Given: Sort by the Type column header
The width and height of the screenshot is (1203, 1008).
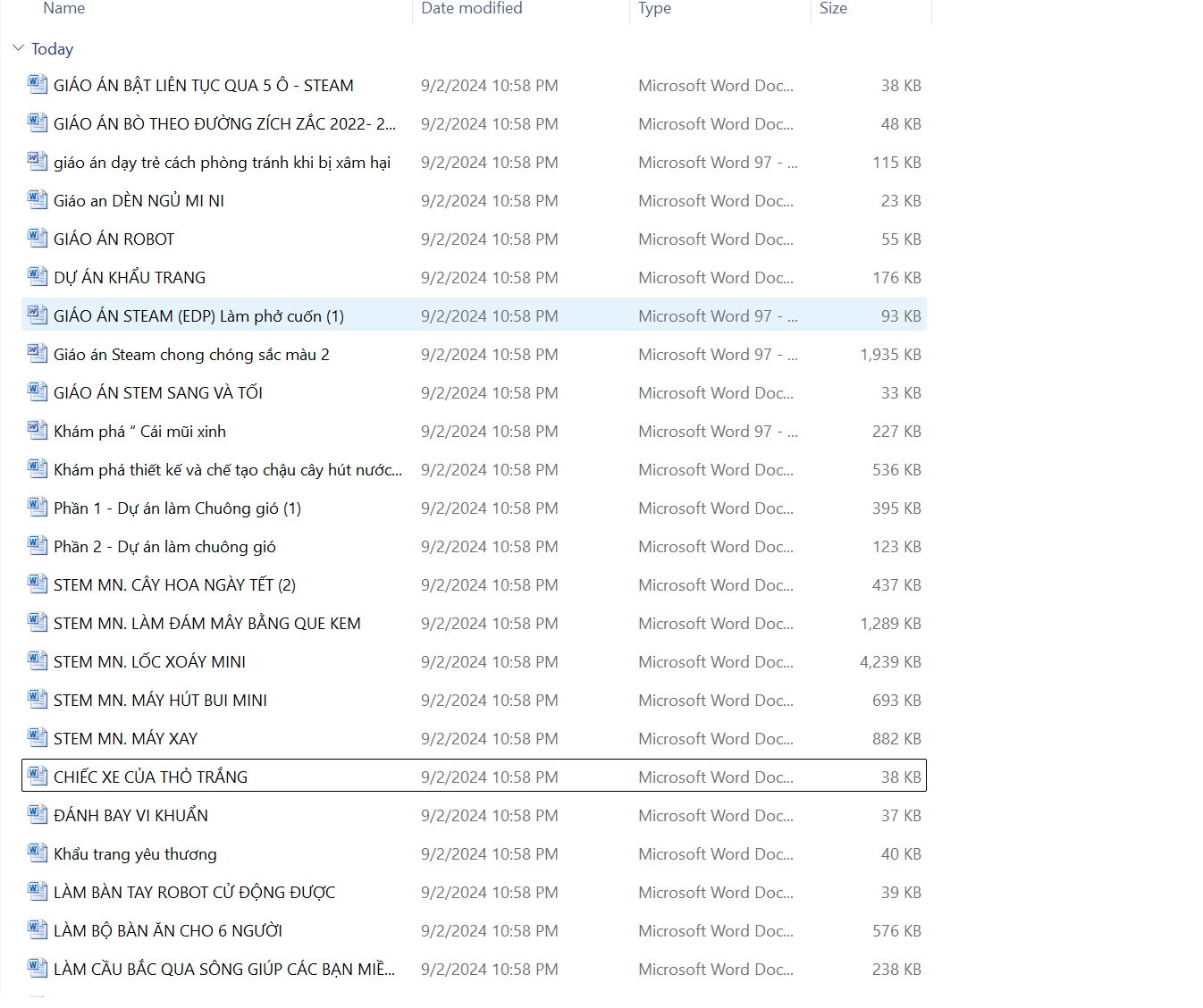Looking at the screenshot, I should pos(654,8).
